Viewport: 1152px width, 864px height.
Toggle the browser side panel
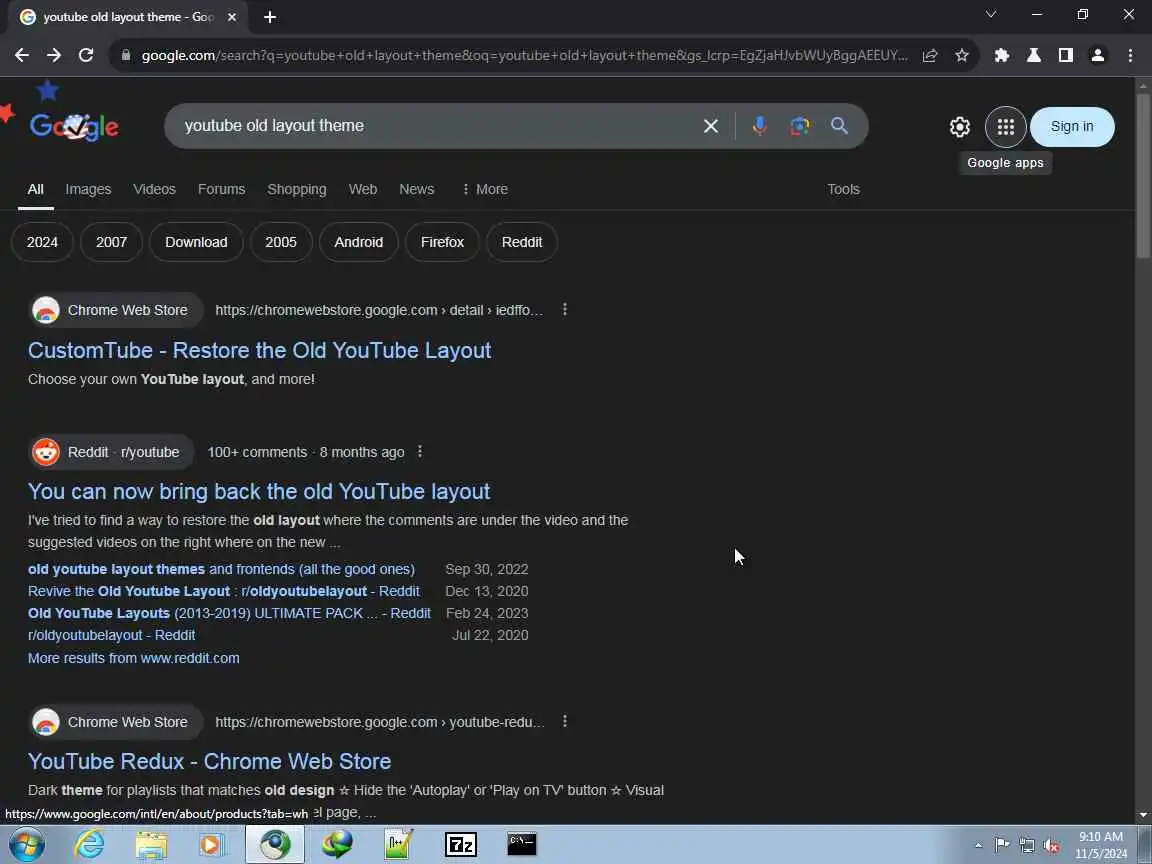1065,55
